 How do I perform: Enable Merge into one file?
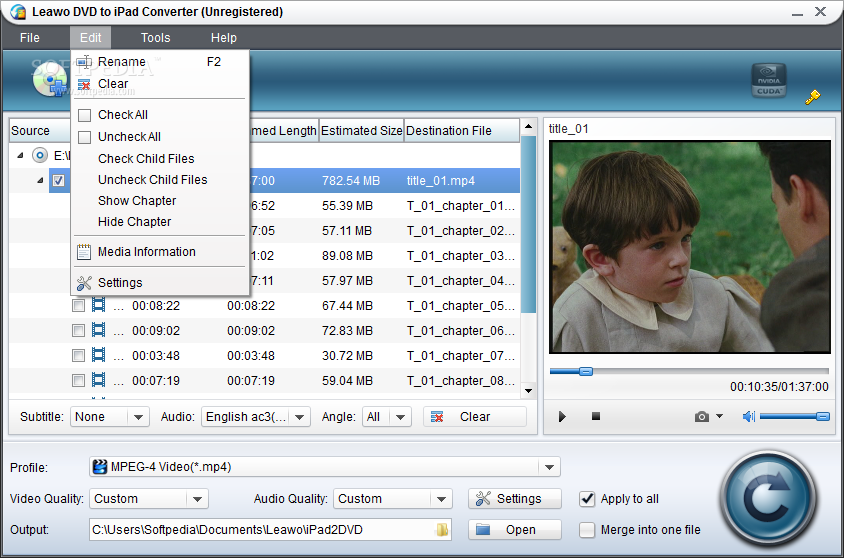click(x=587, y=530)
